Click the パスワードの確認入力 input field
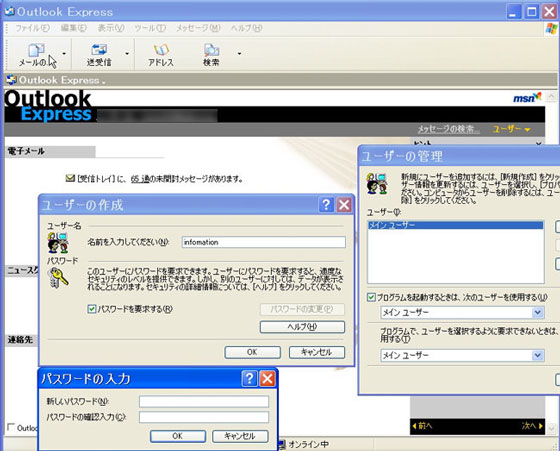This screenshot has height=451, width=560. click(204, 417)
